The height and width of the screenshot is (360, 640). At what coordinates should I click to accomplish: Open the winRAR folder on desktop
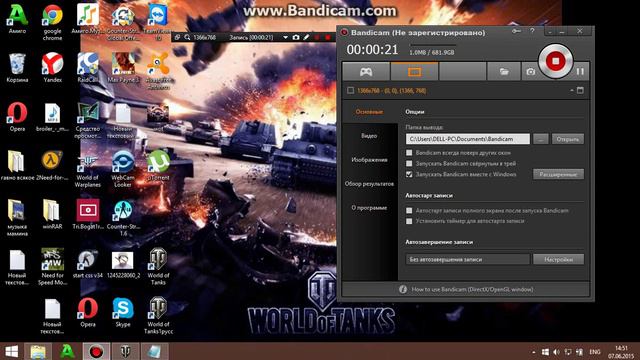(52, 214)
